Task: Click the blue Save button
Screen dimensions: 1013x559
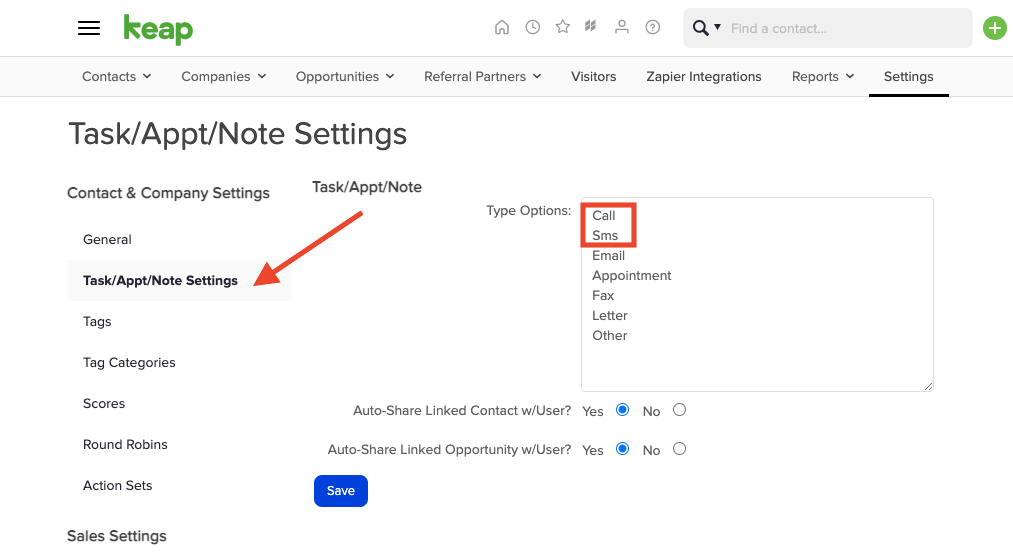Action: [x=340, y=491]
